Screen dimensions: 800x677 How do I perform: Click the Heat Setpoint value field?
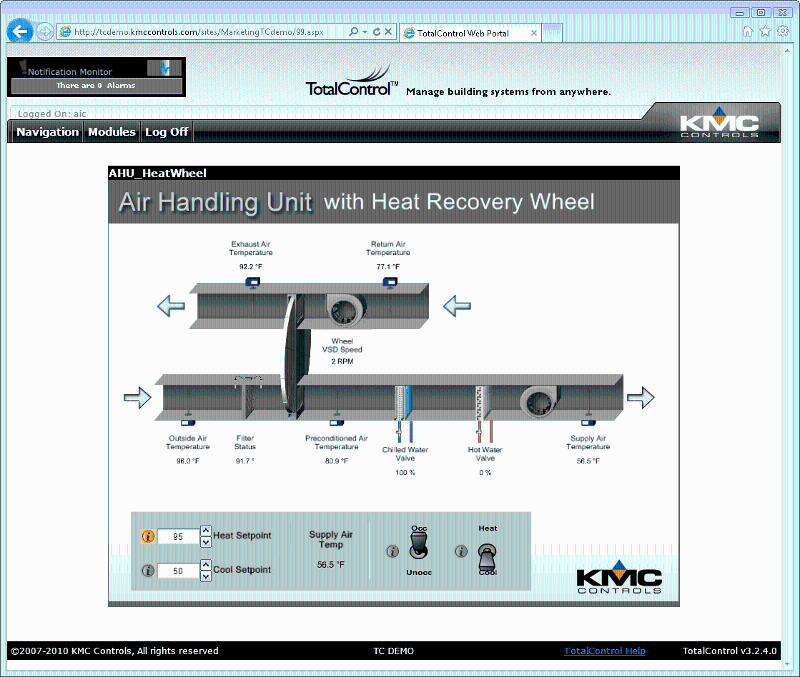pyautogui.click(x=178, y=537)
